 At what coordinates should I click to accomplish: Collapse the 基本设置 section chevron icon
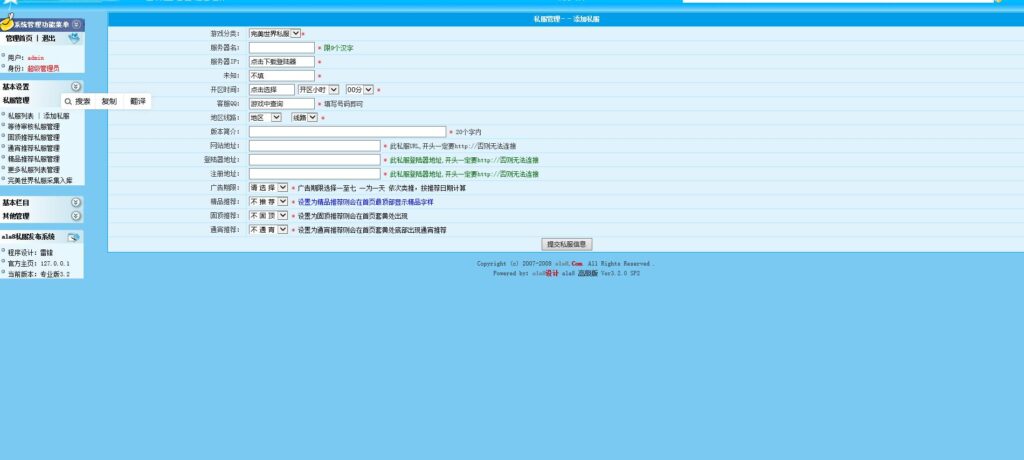(x=76, y=87)
